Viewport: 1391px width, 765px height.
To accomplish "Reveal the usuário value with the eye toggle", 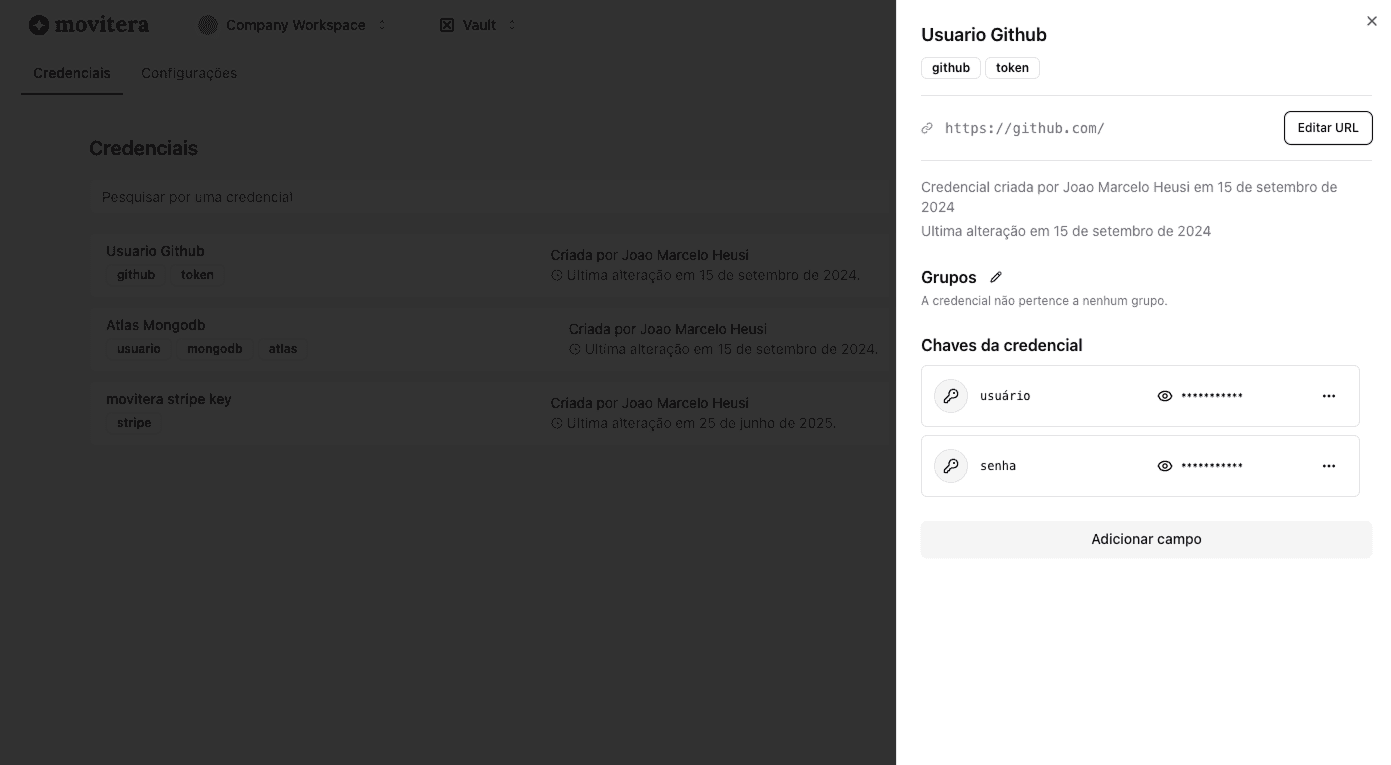I will click(x=1165, y=396).
